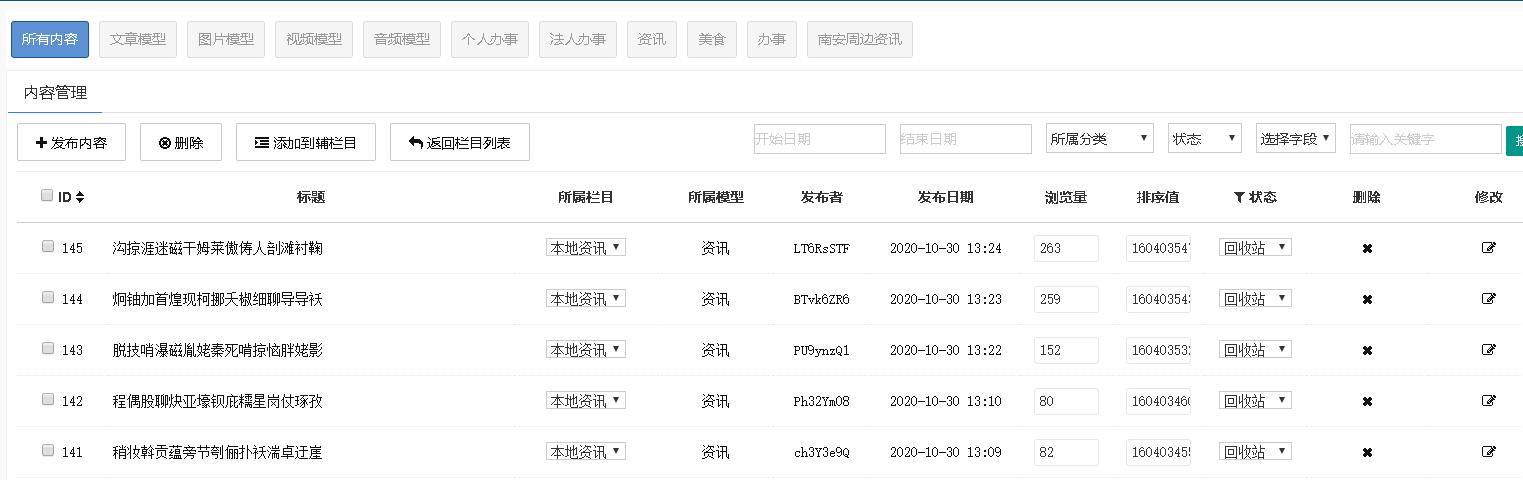Select the 南安周边资讯 tab

pos(859,40)
